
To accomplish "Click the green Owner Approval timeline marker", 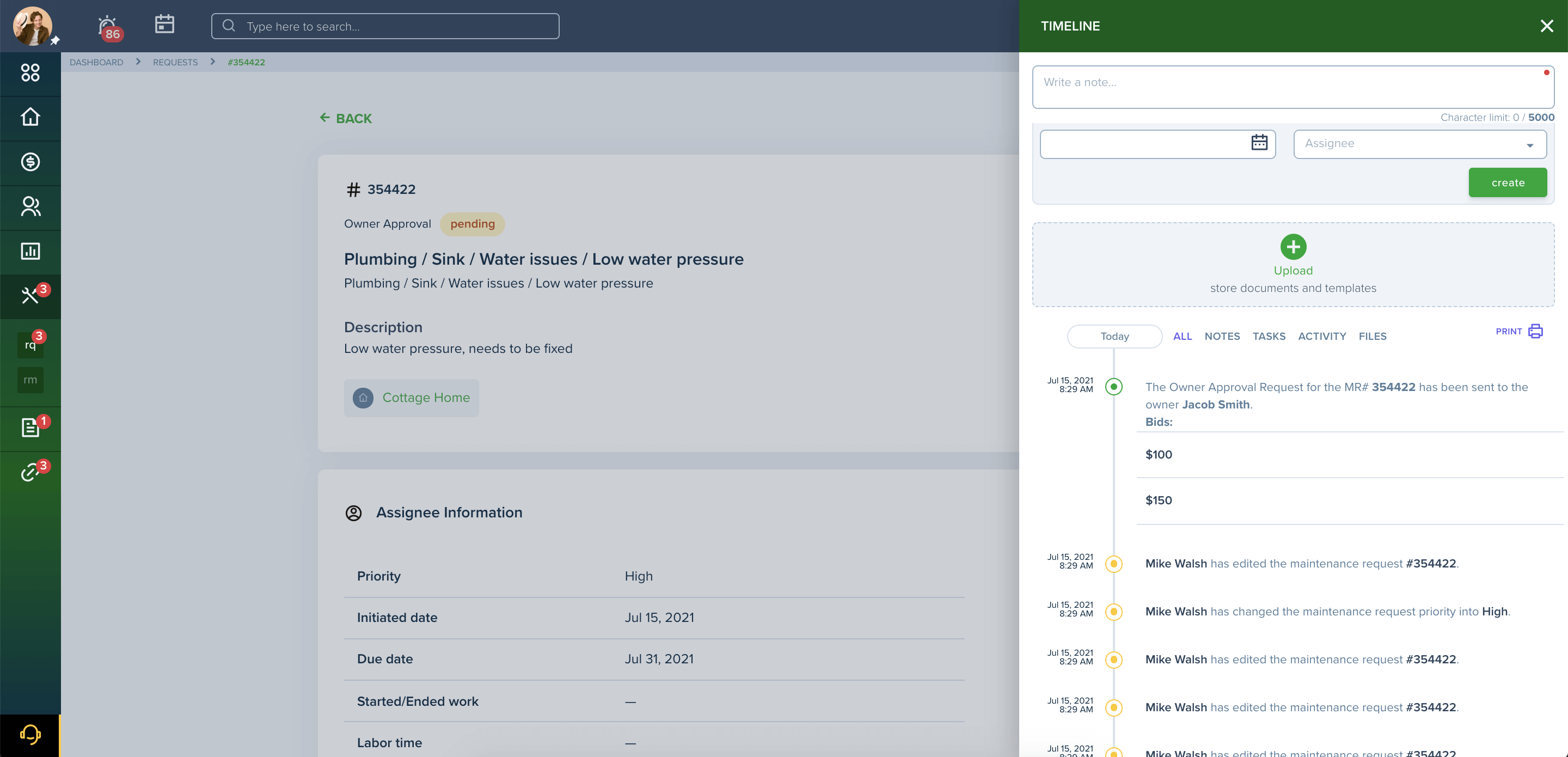I will pos(1113,387).
